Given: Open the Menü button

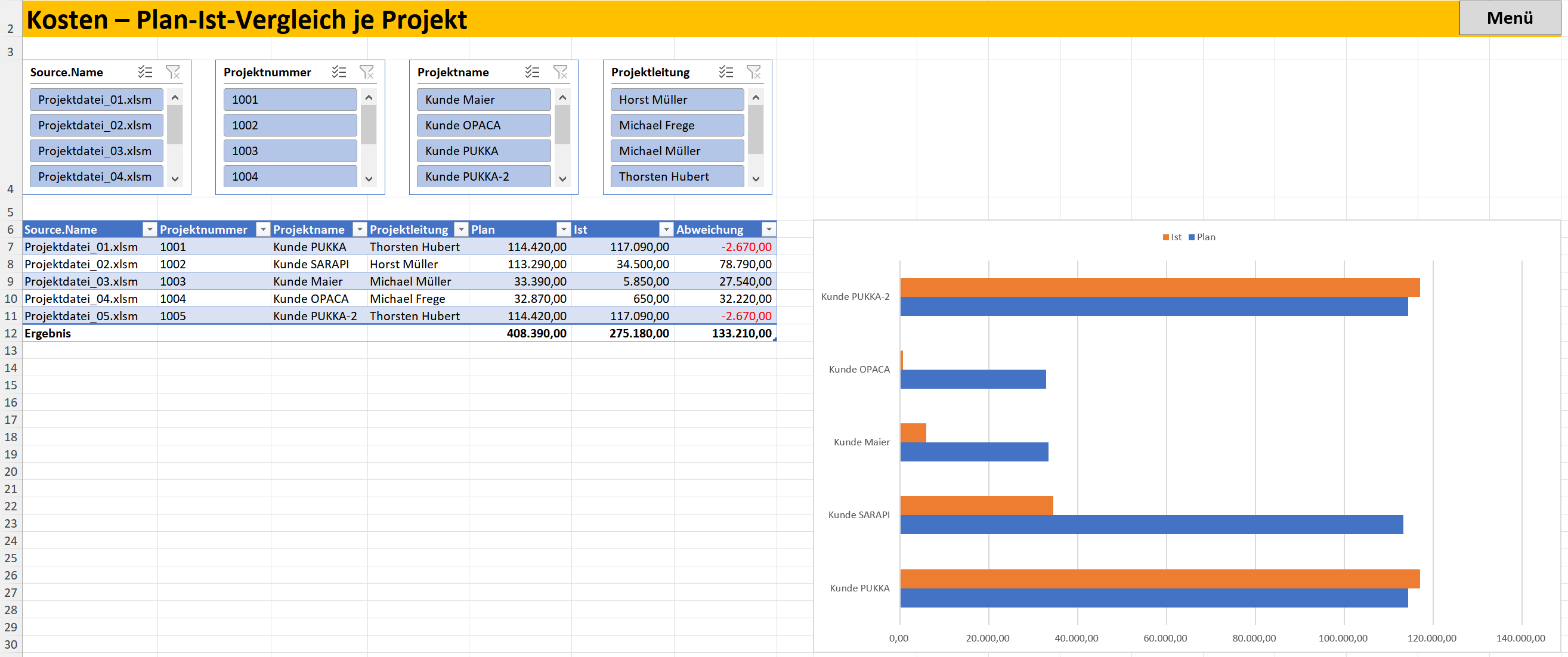Looking at the screenshot, I should [1510, 18].
